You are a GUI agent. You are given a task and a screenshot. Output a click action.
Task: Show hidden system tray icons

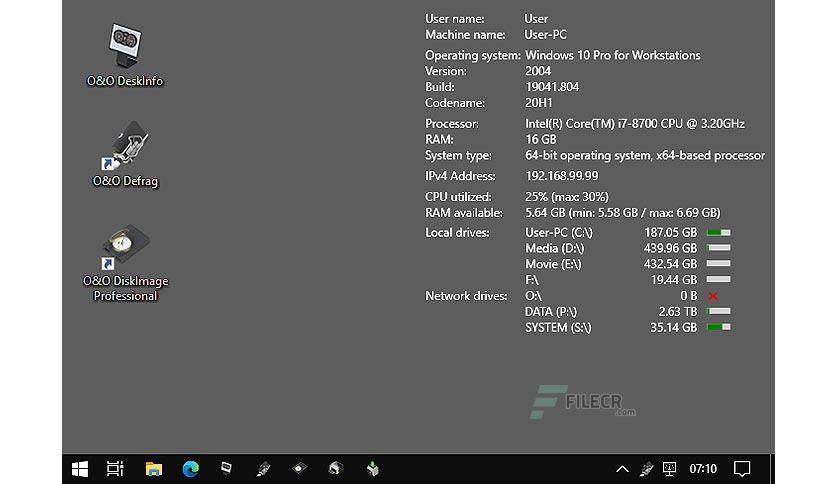622,469
